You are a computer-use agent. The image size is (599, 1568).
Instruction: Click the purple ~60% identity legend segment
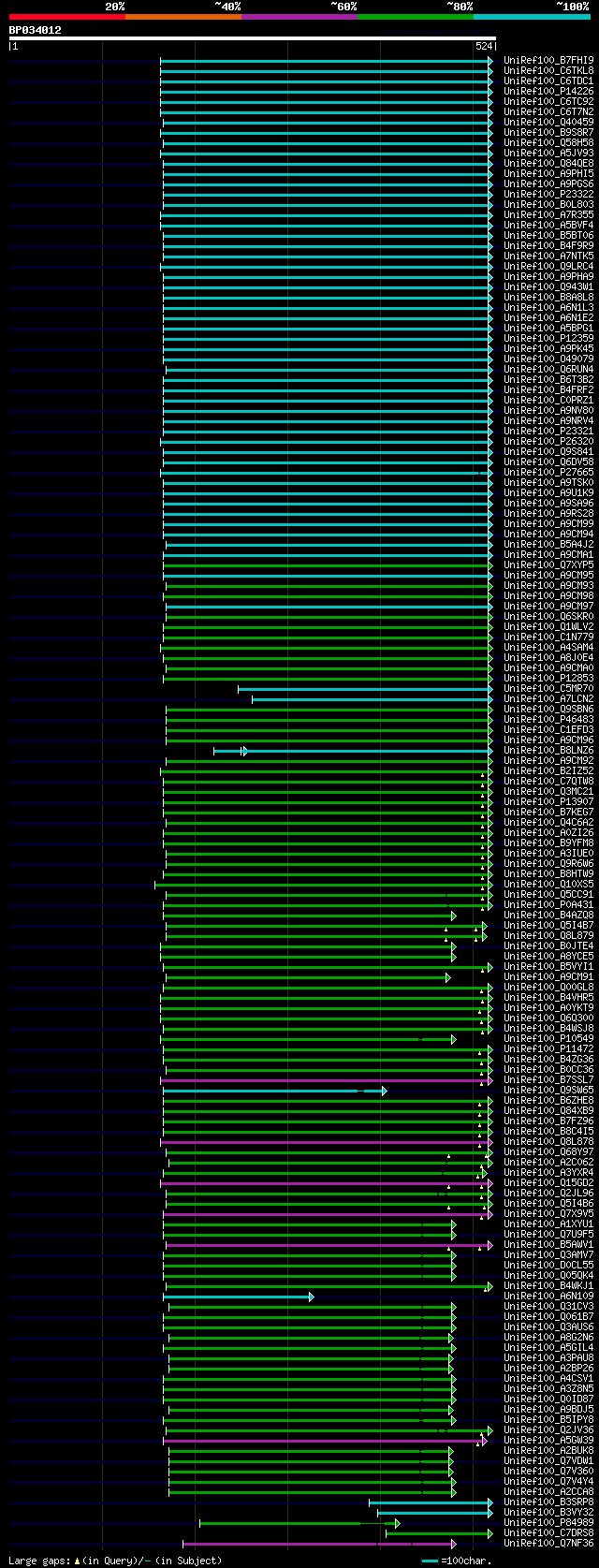(x=299, y=17)
